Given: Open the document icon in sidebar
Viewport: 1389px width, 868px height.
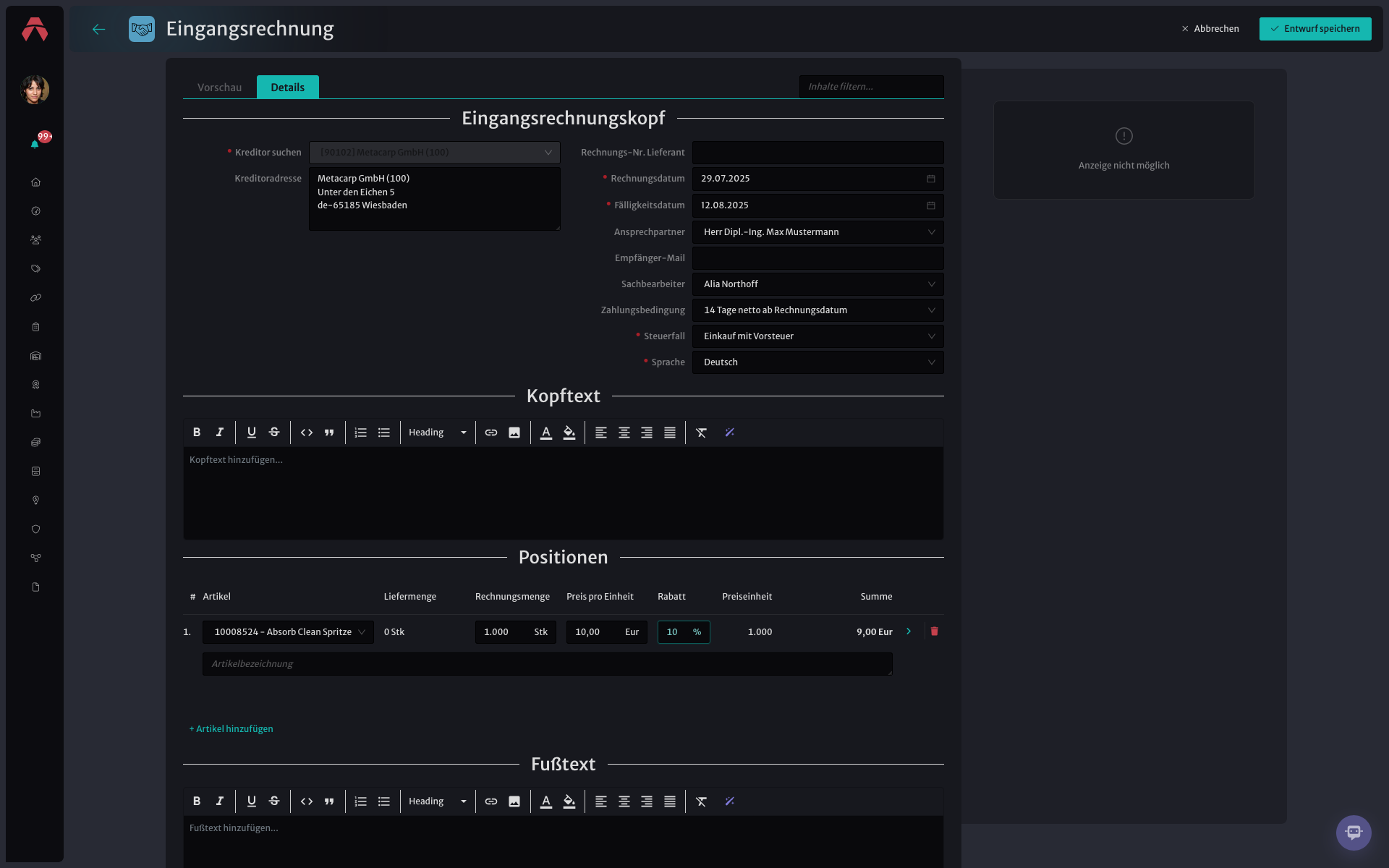Looking at the screenshot, I should click(x=35, y=587).
